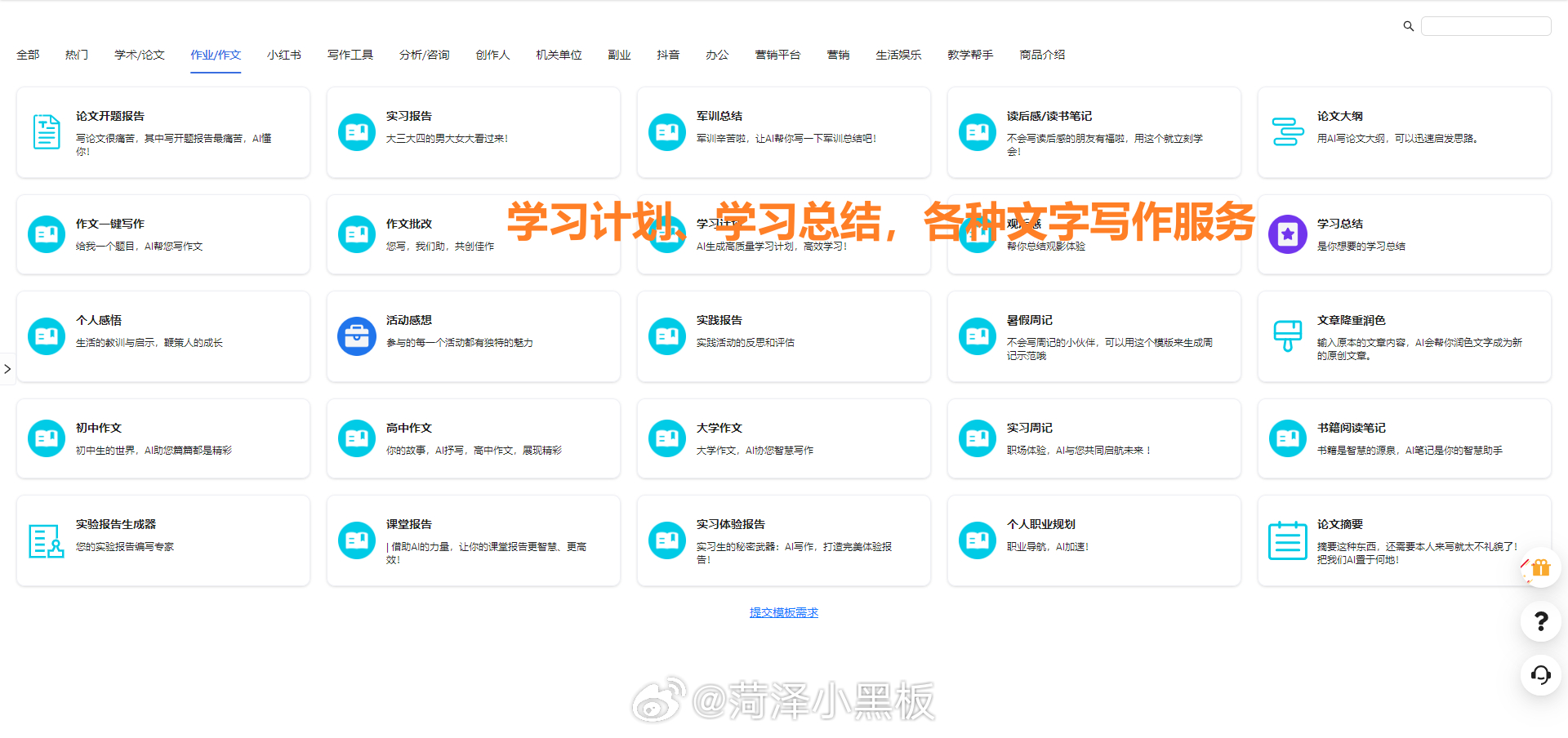
Task: Click the 实习周记 card icon
Action: (x=978, y=438)
